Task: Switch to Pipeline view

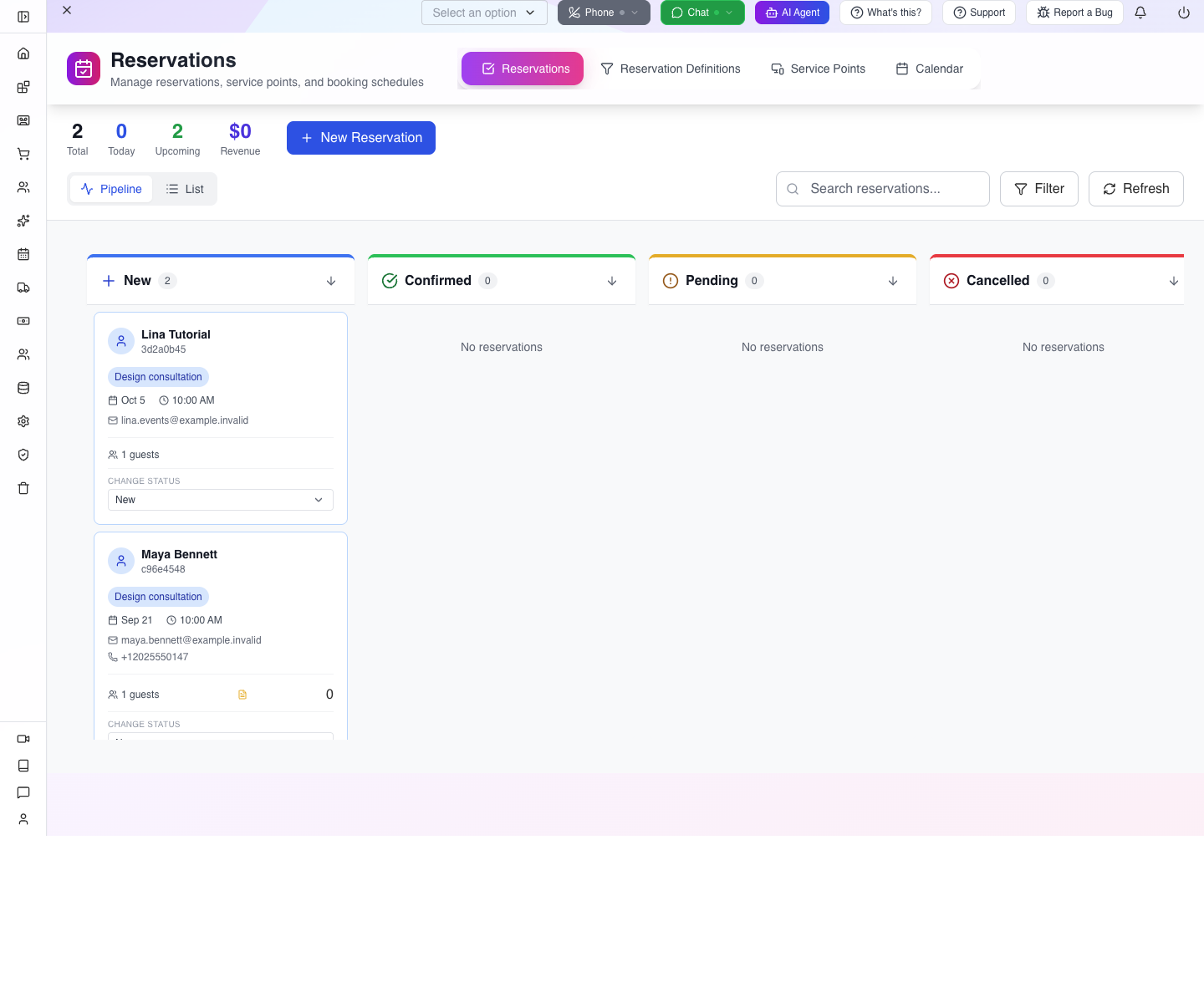Action: click(111, 189)
